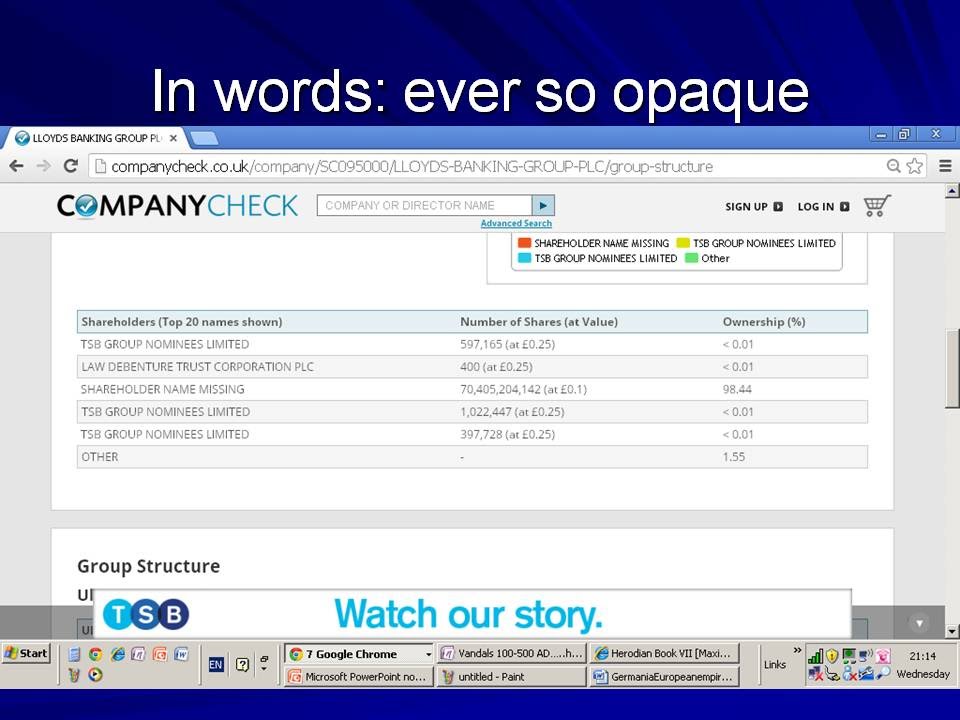Click the media player icon in quick launch
960x720 pixels.
coord(96,675)
